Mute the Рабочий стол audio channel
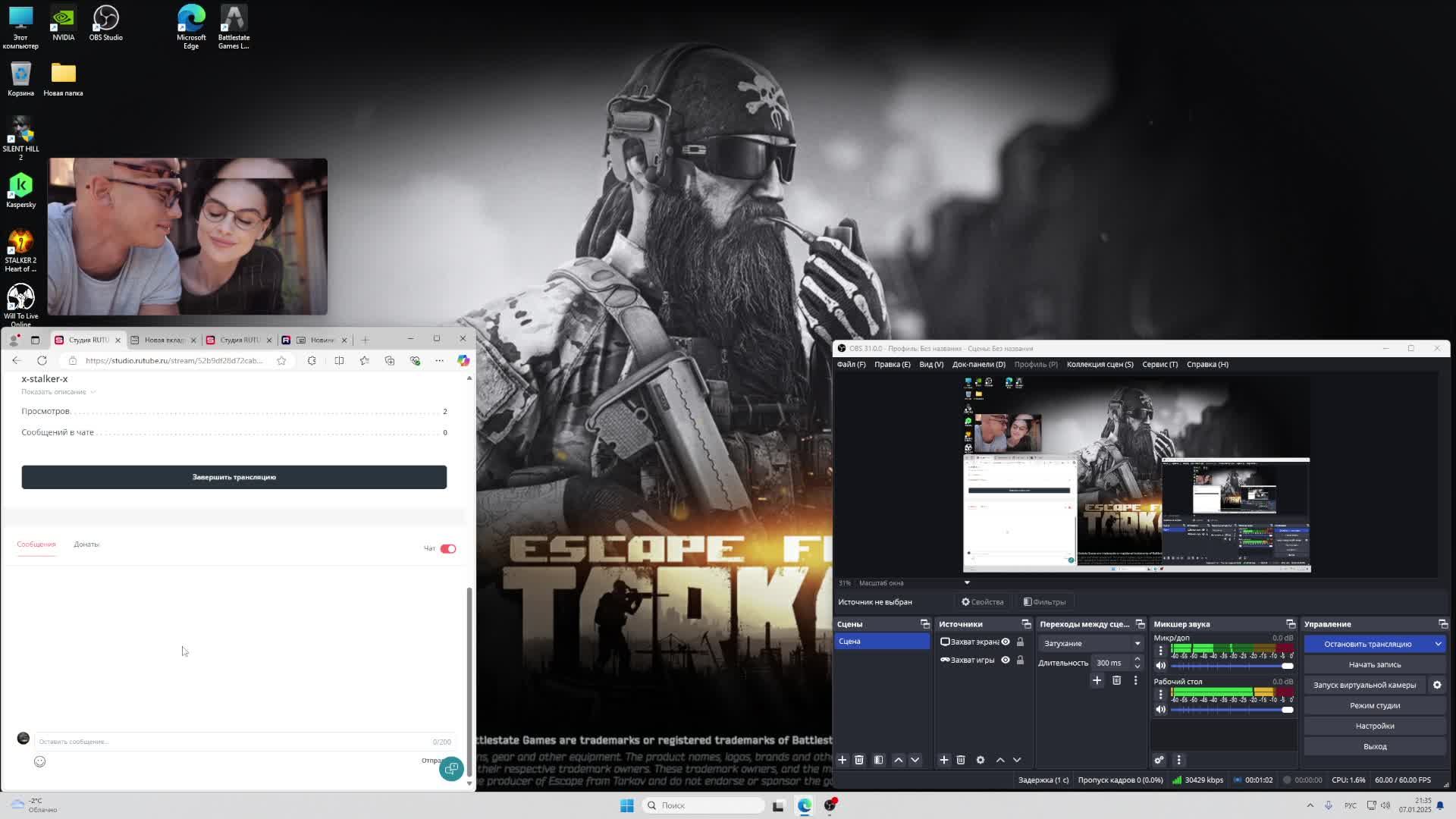The image size is (1456, 819). [1160, 709]
